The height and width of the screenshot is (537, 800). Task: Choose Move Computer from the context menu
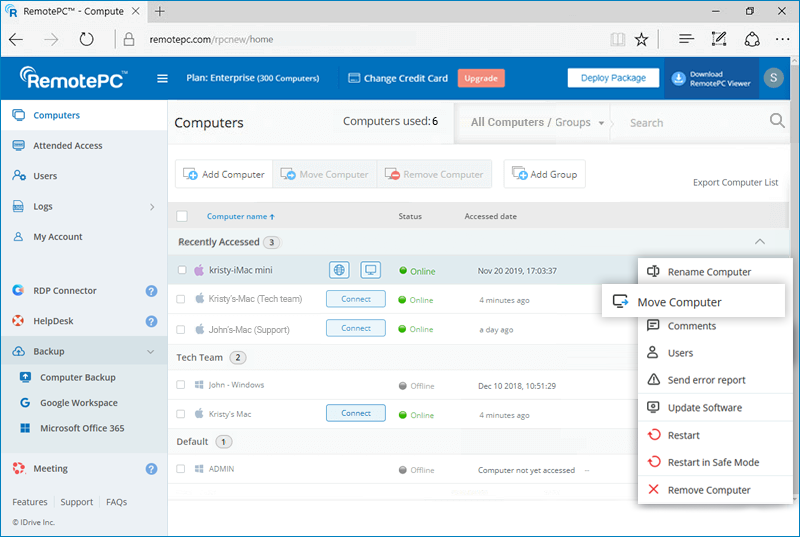(x=678, y=302)
